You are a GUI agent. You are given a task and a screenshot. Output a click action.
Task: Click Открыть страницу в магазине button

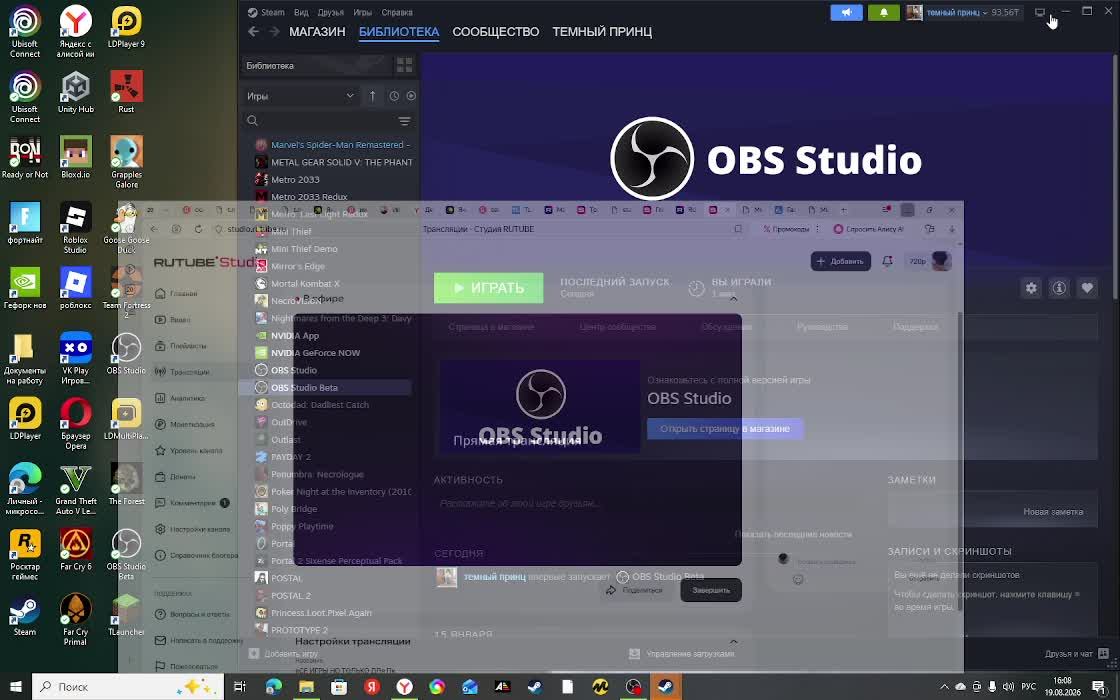coord(725,429)
